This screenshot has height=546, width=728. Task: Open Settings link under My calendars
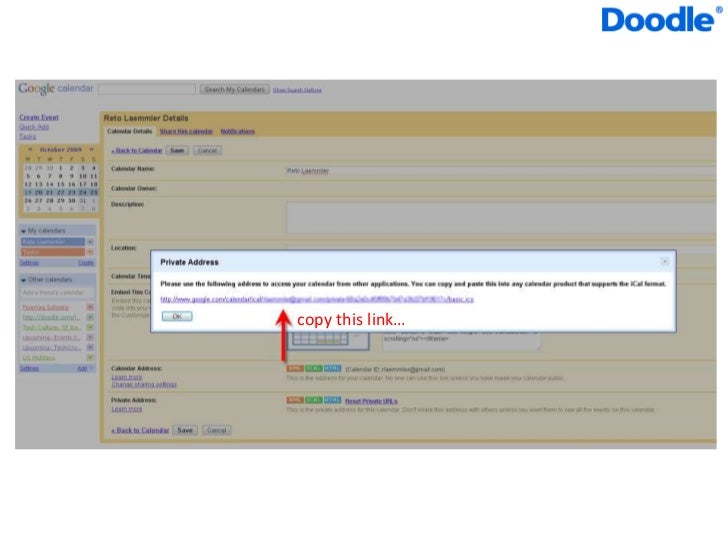tap(29, 263)
